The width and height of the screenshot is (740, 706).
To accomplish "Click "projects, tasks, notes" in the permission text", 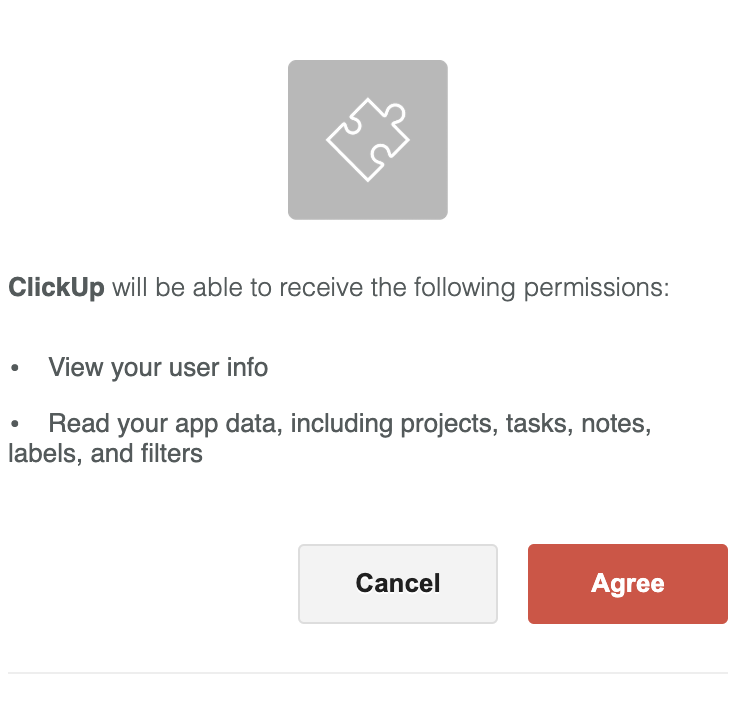I will 525,424.
